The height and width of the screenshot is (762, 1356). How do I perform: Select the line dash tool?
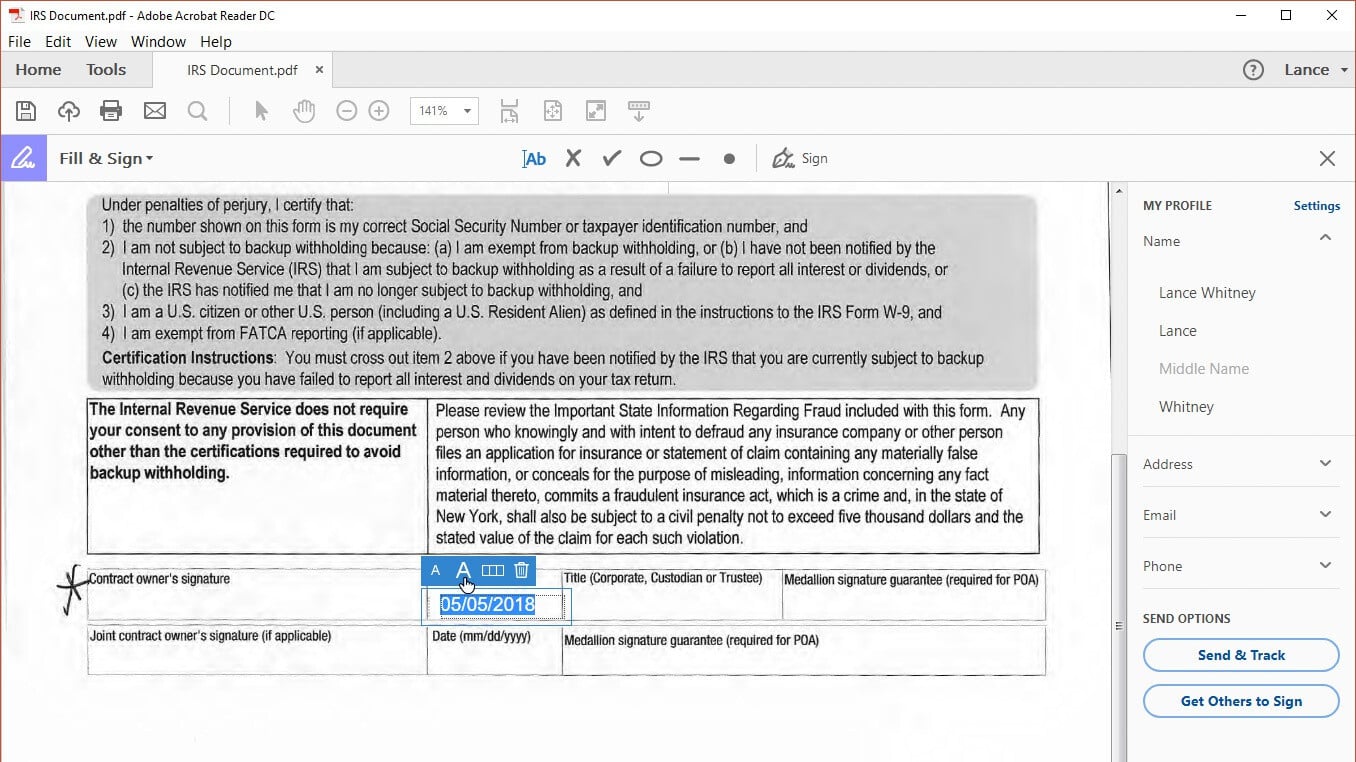click(x=689, y=158)
